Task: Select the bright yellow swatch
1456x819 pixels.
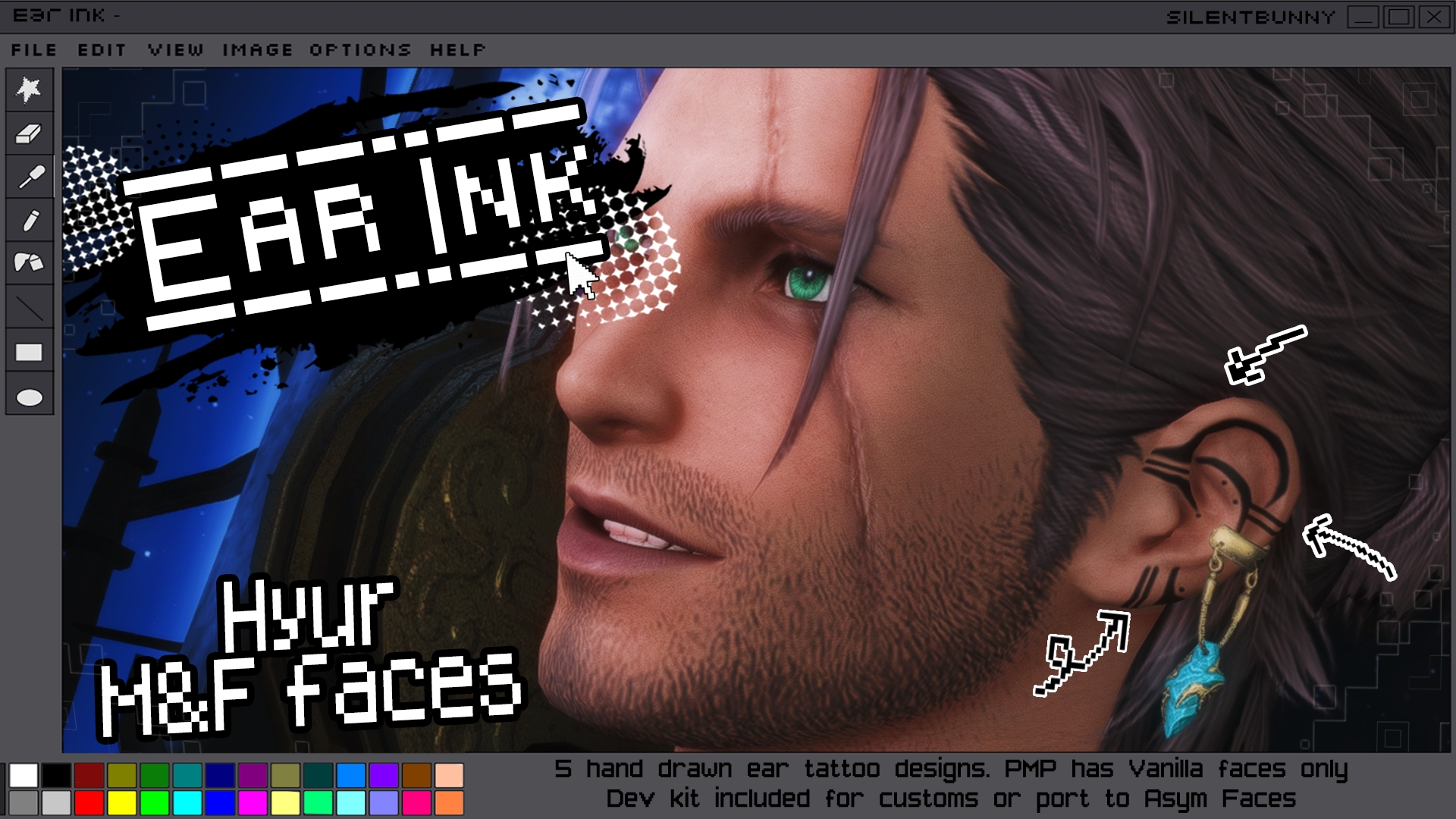Action: [x=121, y=803]
